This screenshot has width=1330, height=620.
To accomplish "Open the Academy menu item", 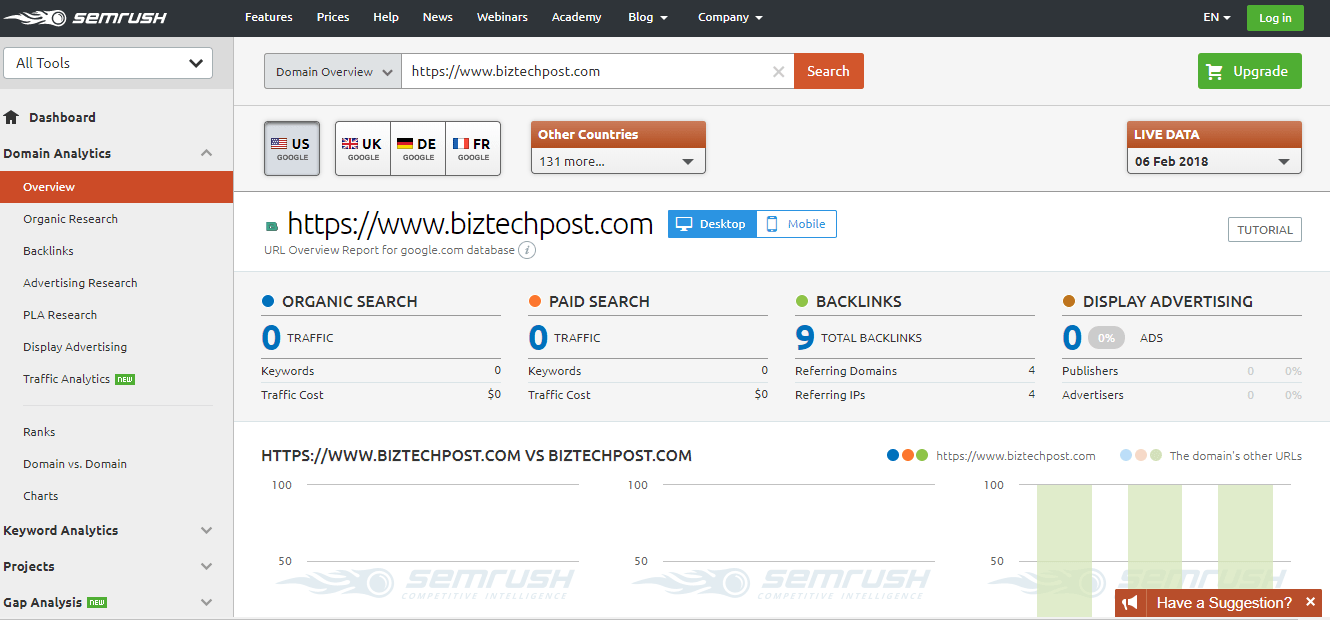I will 577,17.
